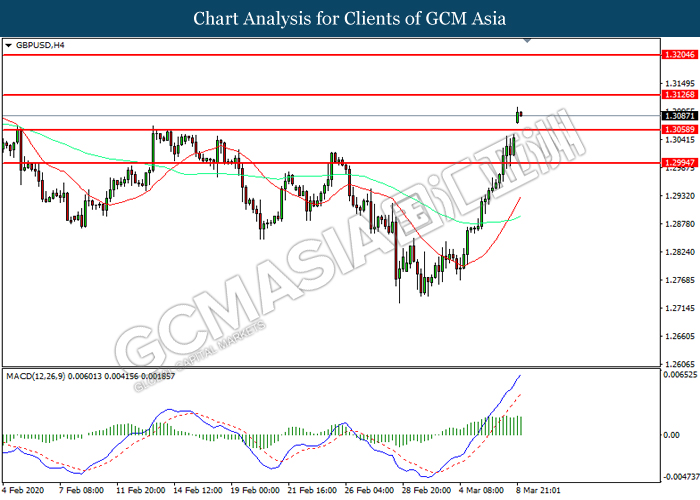Click the 11 Feb 20:00 time label

coord(140,490)
